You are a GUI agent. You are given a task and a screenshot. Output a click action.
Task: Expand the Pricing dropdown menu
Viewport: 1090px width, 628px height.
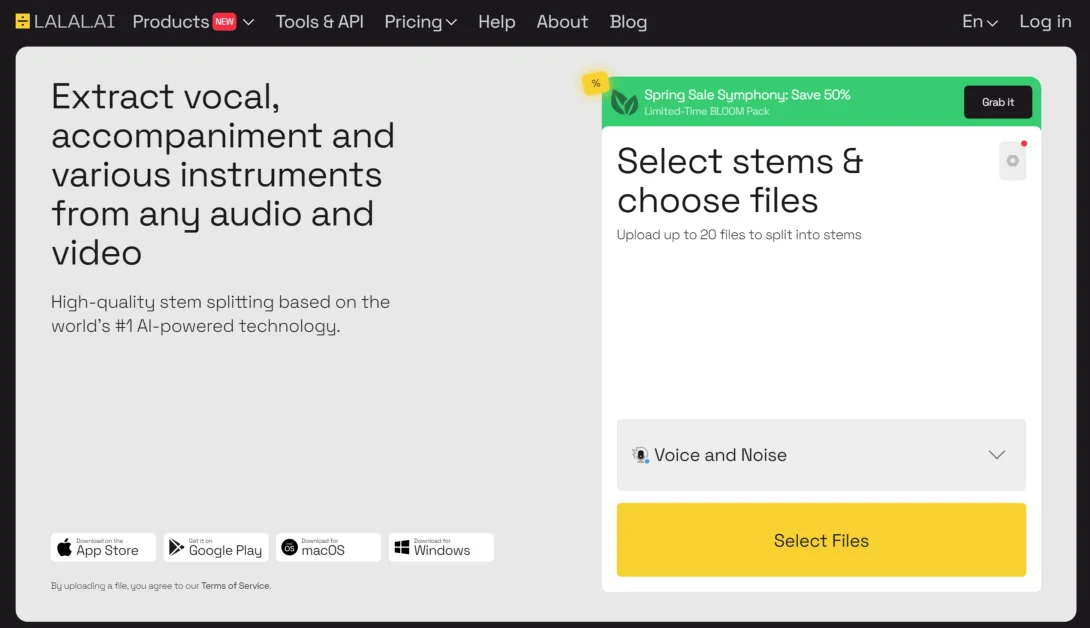tap(421, 22)
